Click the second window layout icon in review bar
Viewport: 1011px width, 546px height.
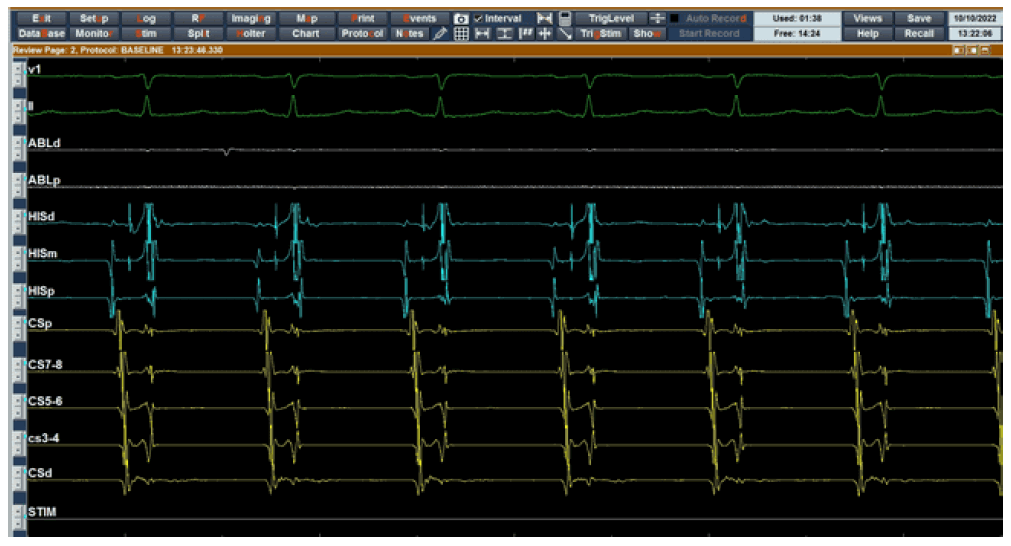(972, 50)
